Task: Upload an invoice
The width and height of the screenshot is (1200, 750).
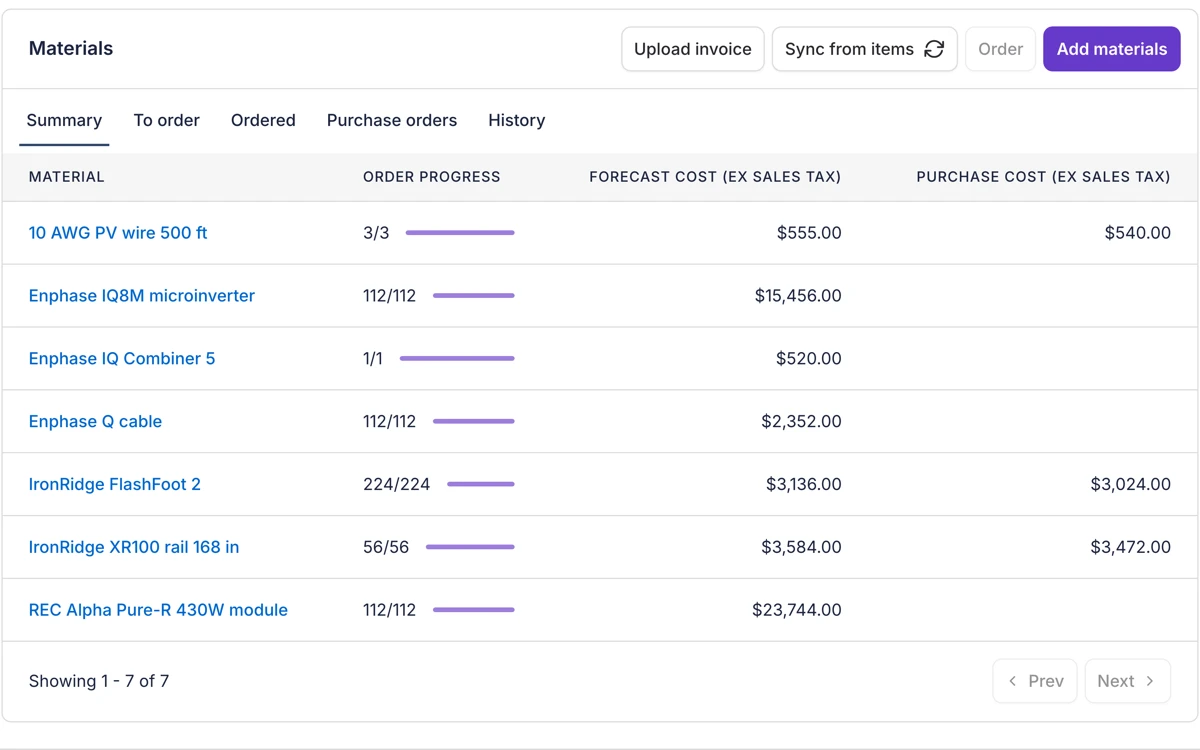Action: pyautogui.click(x=693, y=49)
